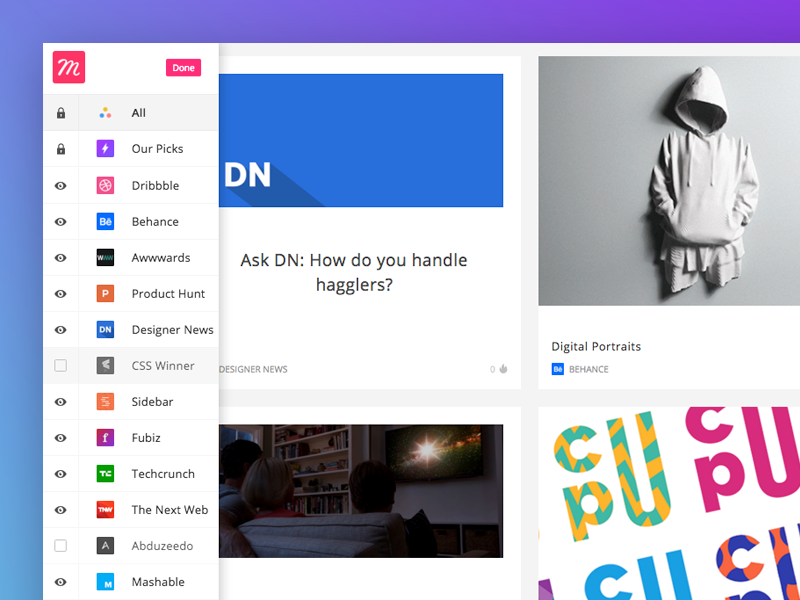Click CSS Winner text in sidebar
Image resolution: width=800 pixels, height=600 pixels.
pos(163,366)
